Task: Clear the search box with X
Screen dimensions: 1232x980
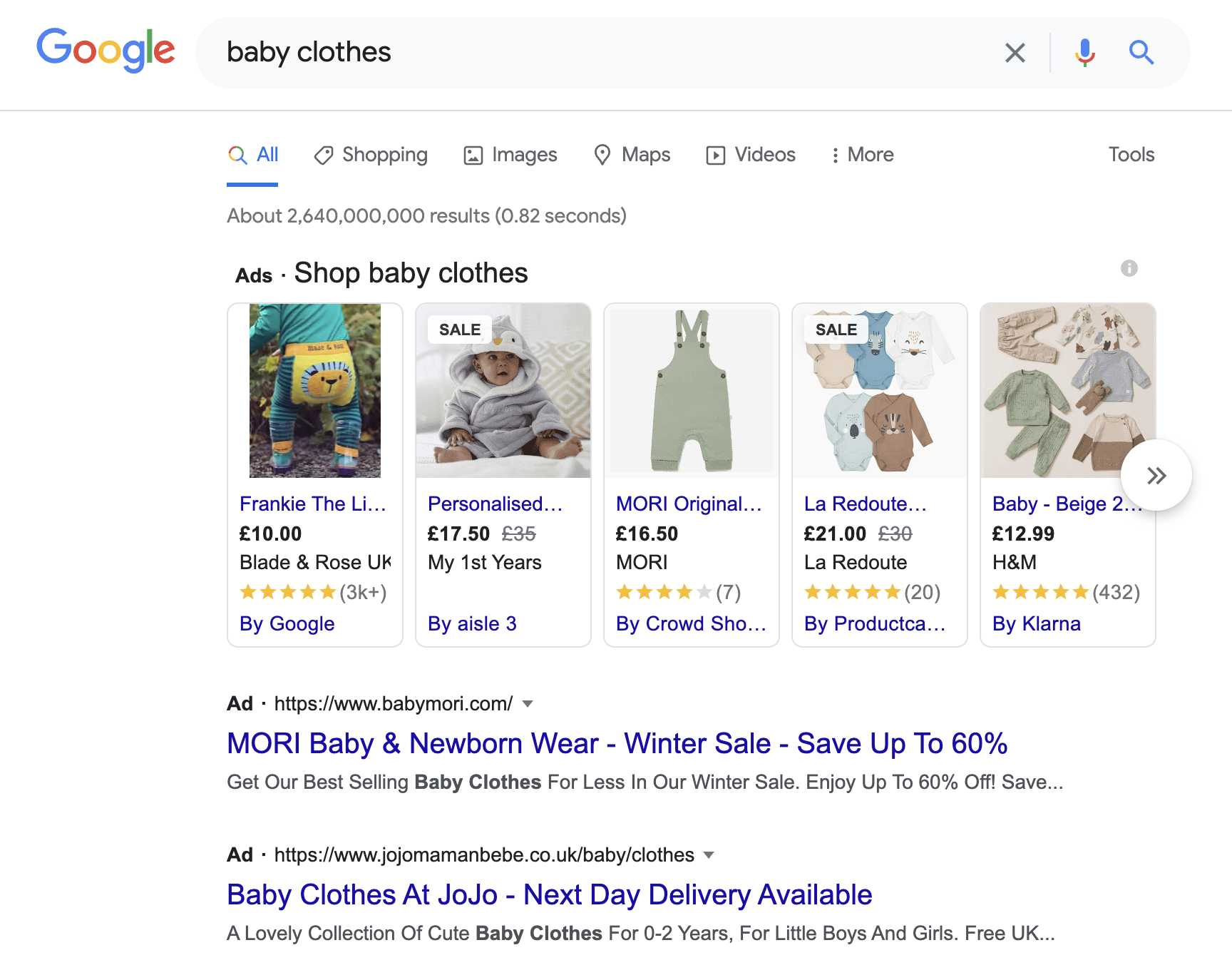Action: [x=1015, y=52]
